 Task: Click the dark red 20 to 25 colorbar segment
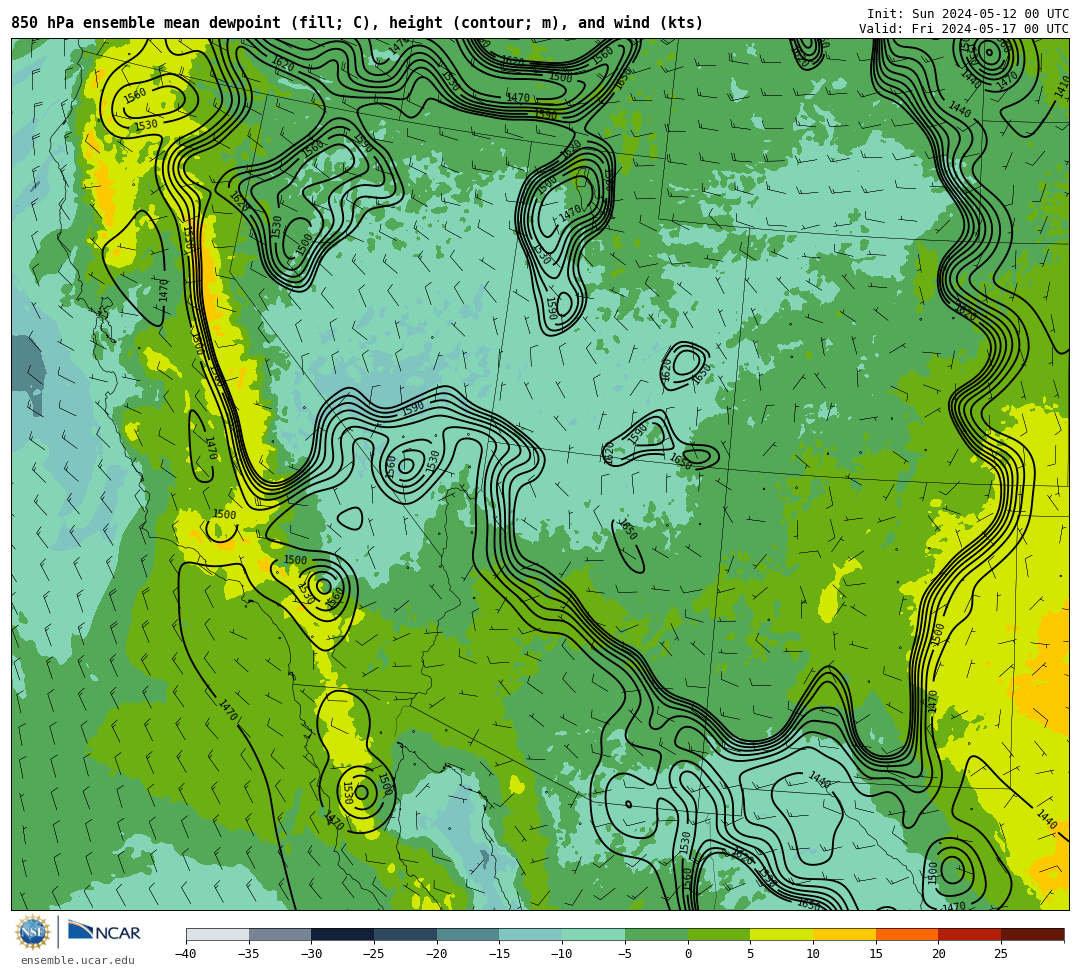[970, 934]
